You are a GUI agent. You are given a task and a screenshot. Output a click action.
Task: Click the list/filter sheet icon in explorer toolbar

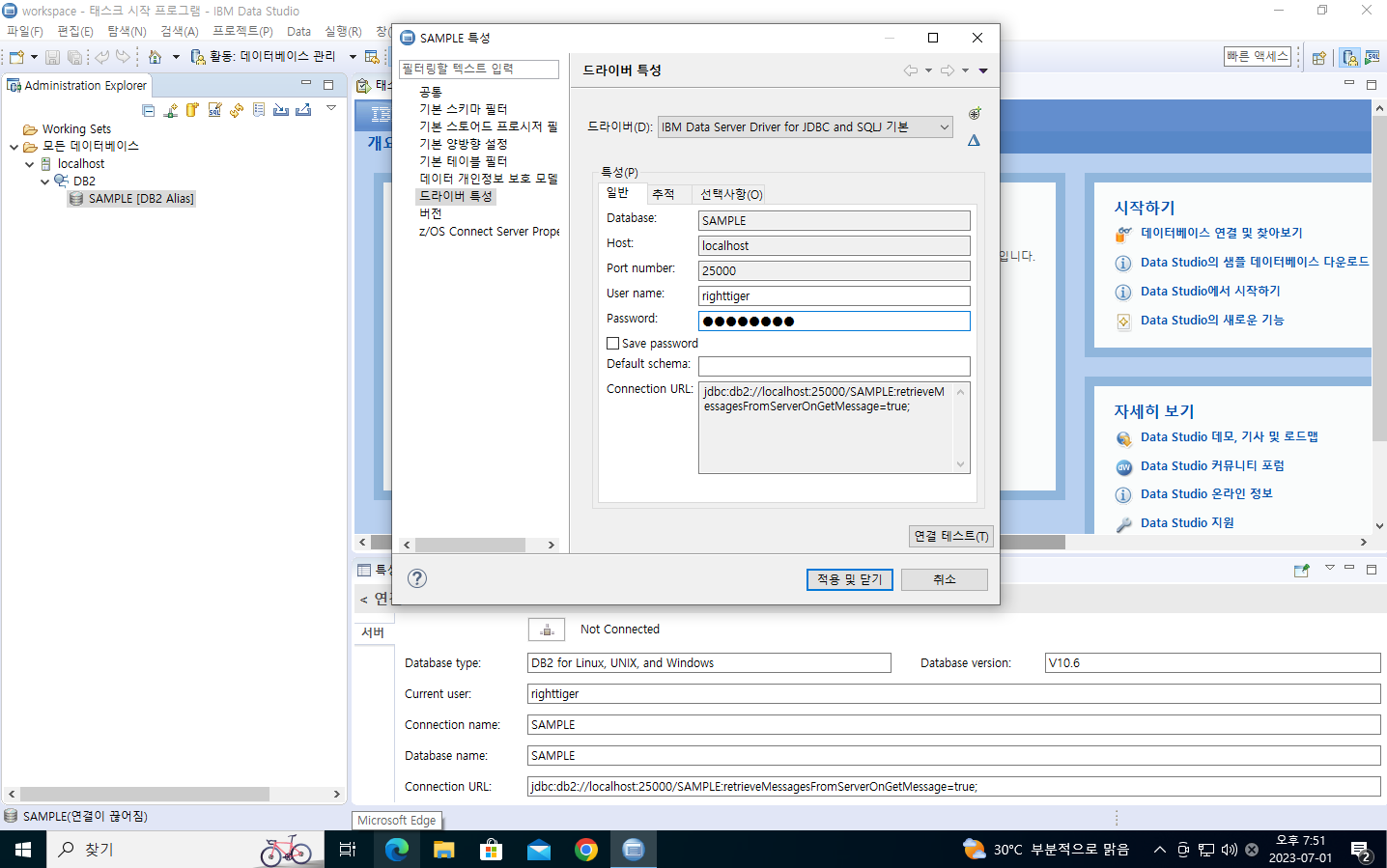(259, 110)
